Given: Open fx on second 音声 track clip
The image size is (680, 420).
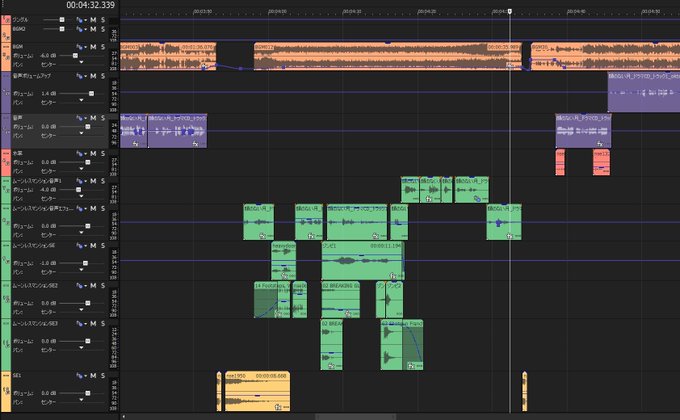Looking at the screenshot, I should [195, 143].
